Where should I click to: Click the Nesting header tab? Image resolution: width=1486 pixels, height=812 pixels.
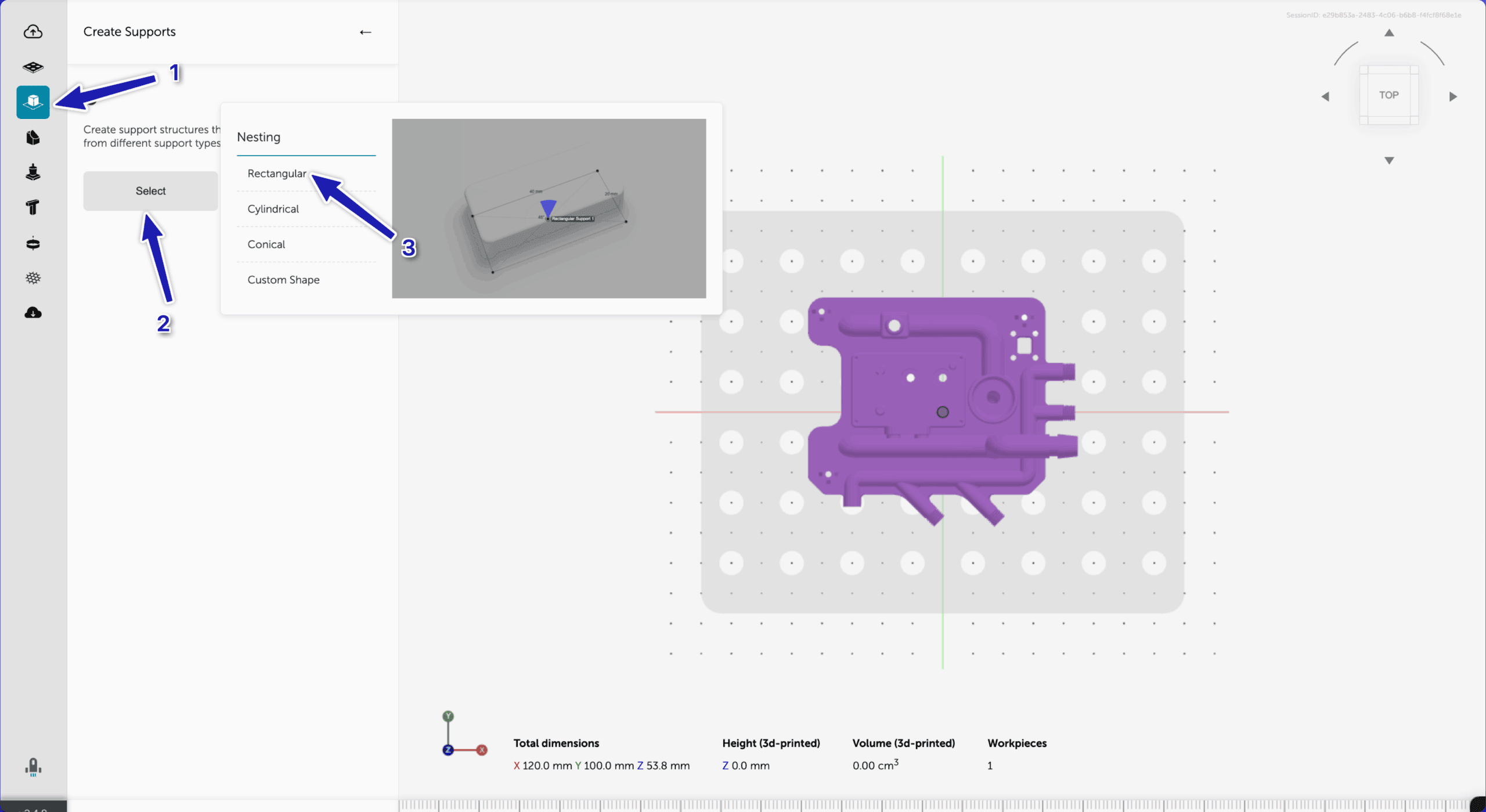pyautogui.click(x=258, y=137)
